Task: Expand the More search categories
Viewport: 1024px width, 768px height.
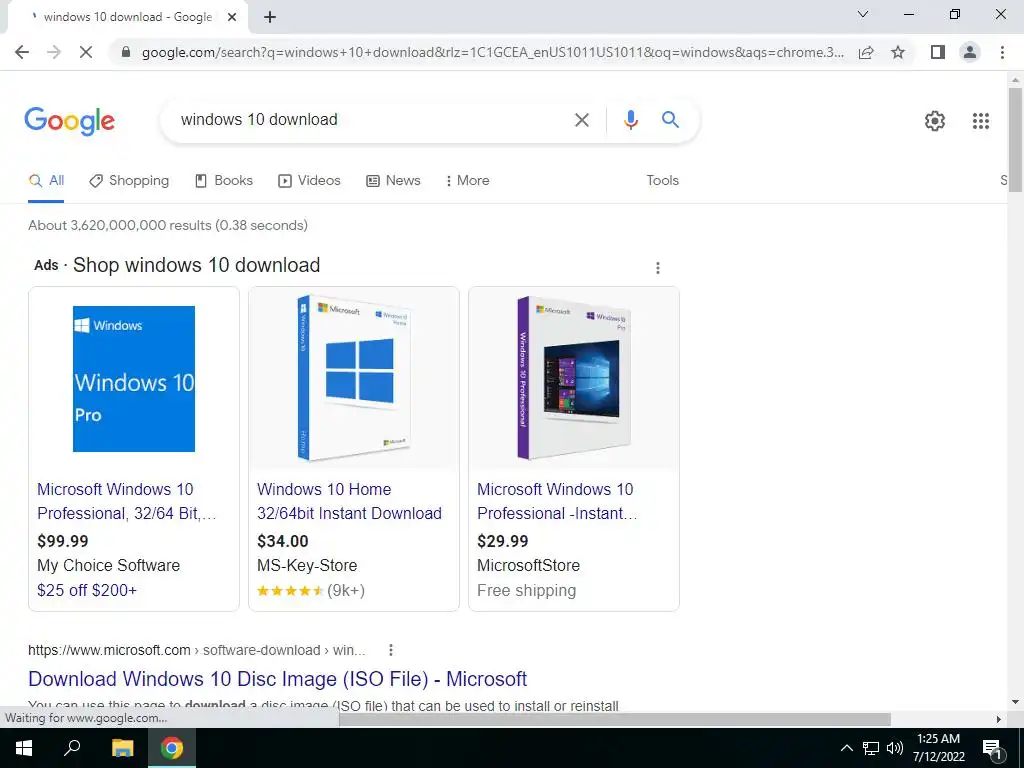Action: 468,180
